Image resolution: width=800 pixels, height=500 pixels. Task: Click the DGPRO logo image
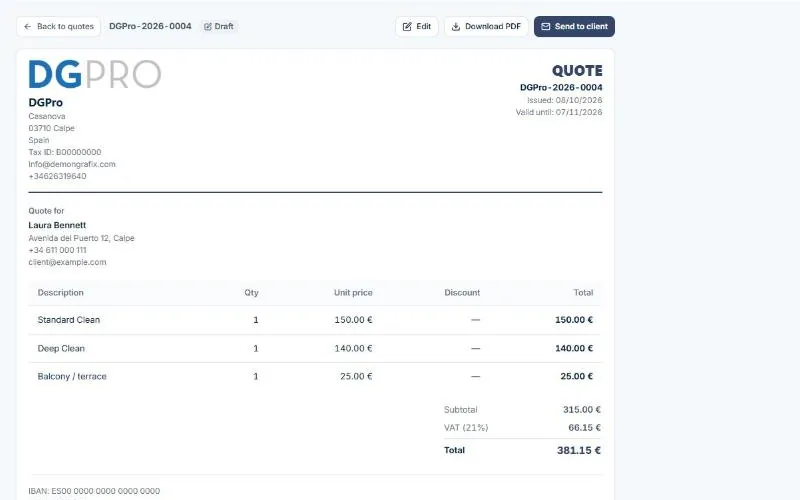(95, 74)
